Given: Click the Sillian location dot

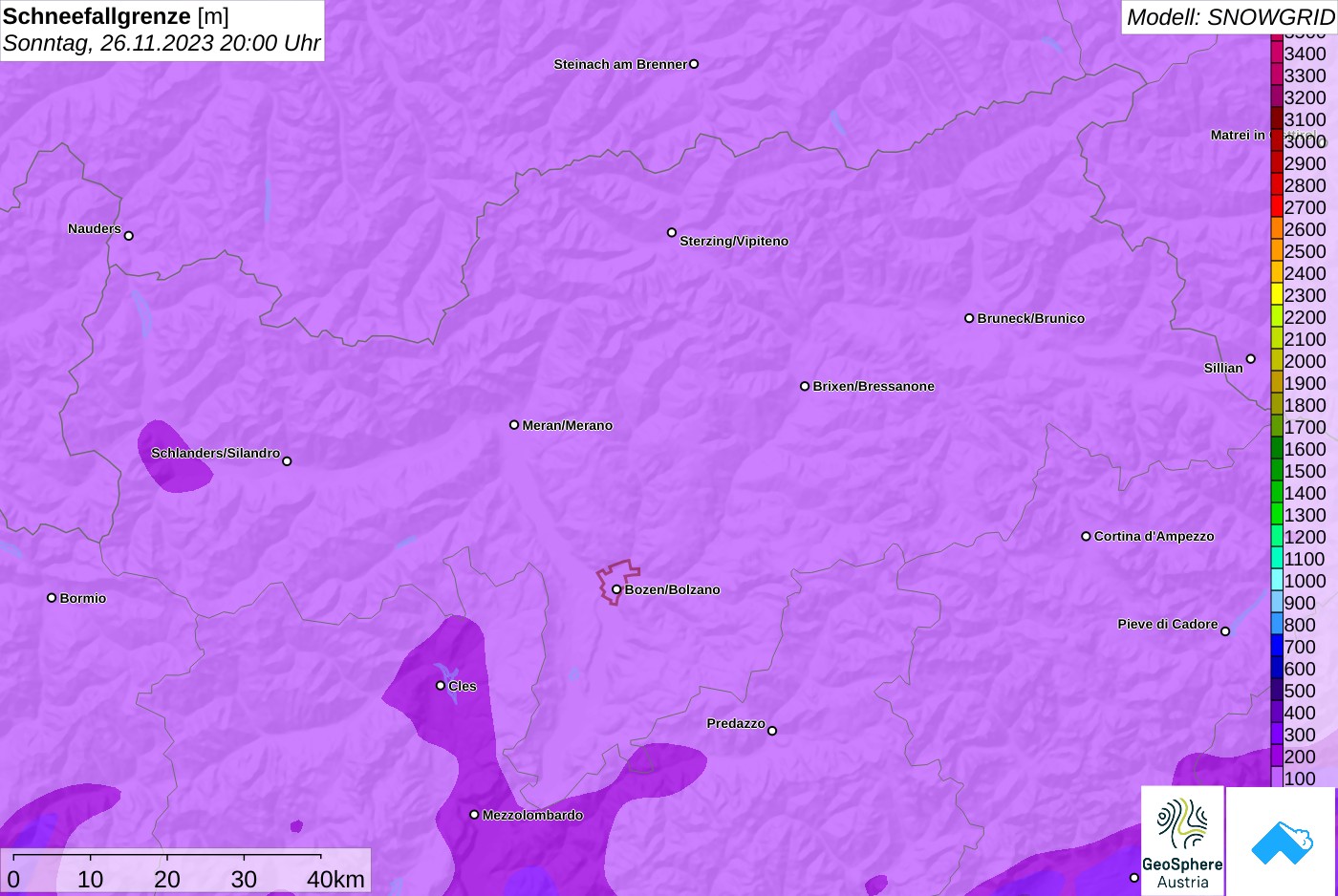Looking at the screenshot, I should click(x=1251, y=359).
